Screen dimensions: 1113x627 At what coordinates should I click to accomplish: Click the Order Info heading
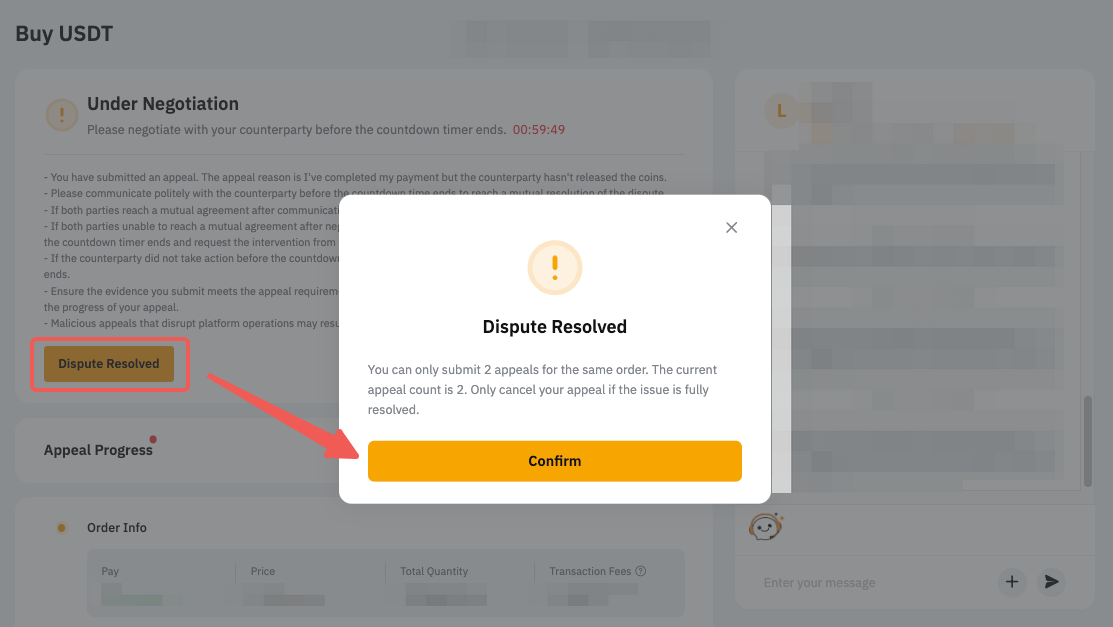pyautogui.click(x=116, y=528)
